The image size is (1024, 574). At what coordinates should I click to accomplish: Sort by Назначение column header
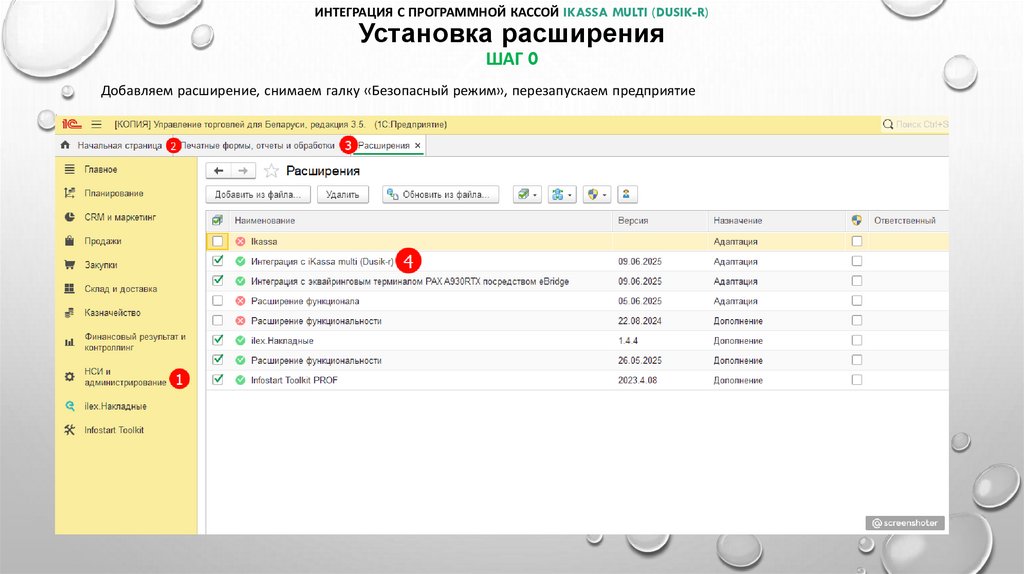737,221
